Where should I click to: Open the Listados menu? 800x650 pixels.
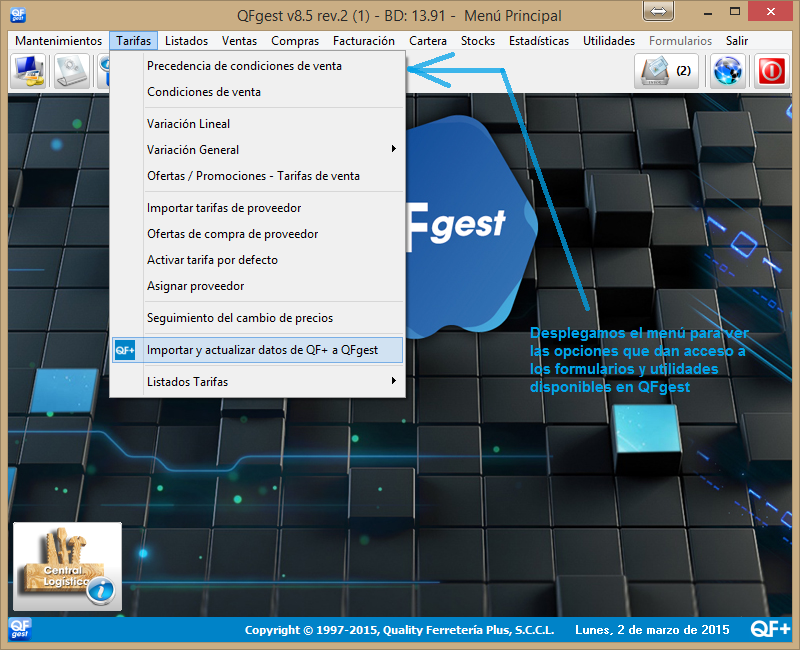click(186, 41)
